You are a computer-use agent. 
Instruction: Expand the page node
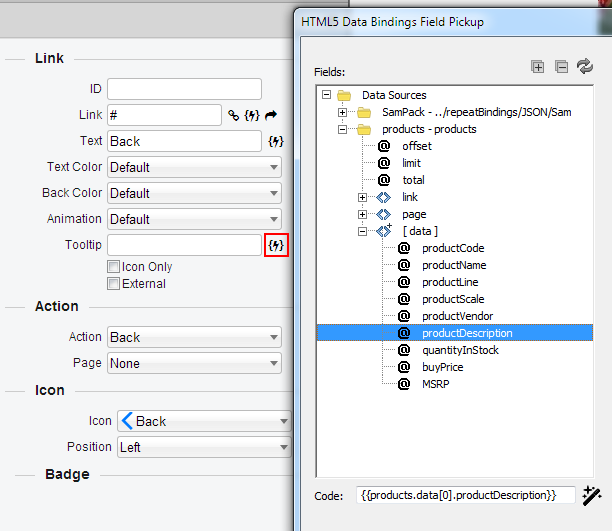pos(362,214)
